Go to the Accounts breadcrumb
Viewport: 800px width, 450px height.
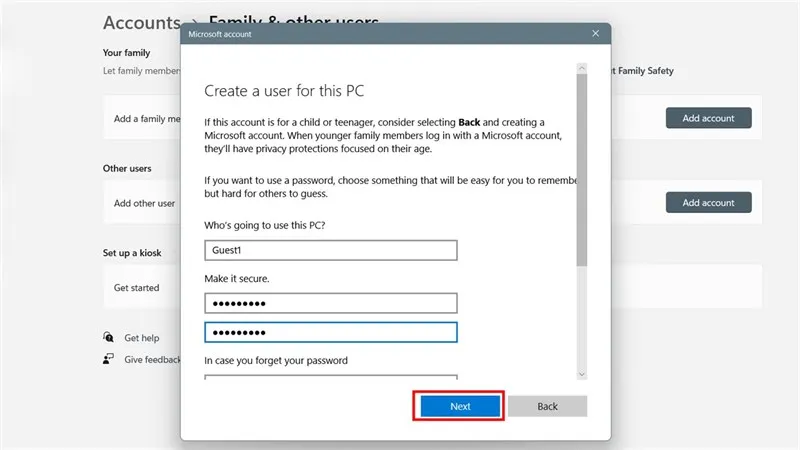click(x=141, y=22)
